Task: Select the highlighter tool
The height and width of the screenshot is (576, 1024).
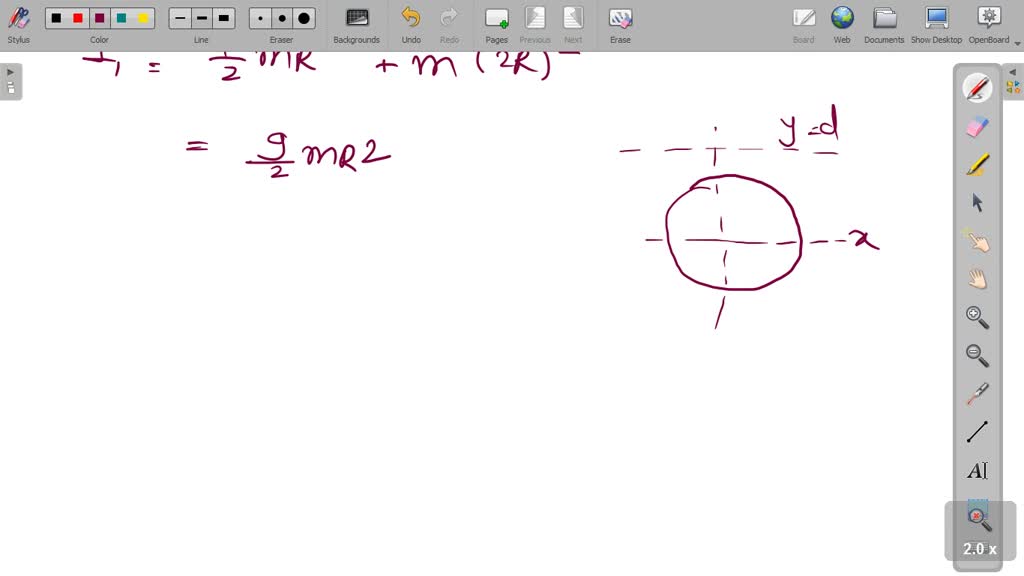Action: pos(977,165)
